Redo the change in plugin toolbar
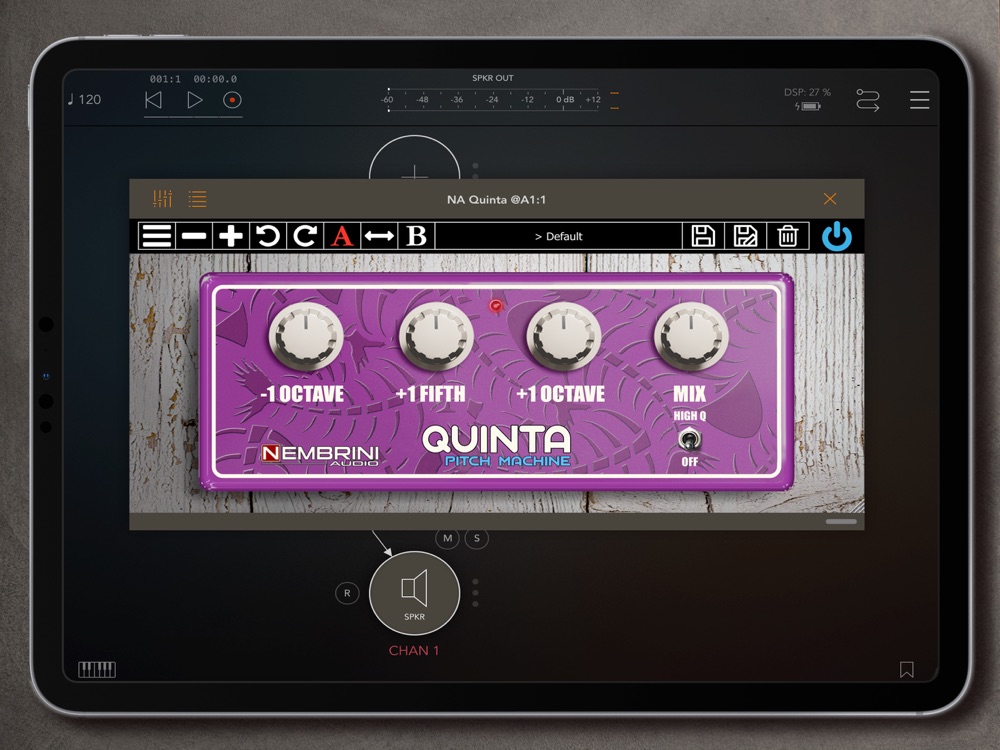This screenshot has height=750, width=1000. click(x=305, y=236)
